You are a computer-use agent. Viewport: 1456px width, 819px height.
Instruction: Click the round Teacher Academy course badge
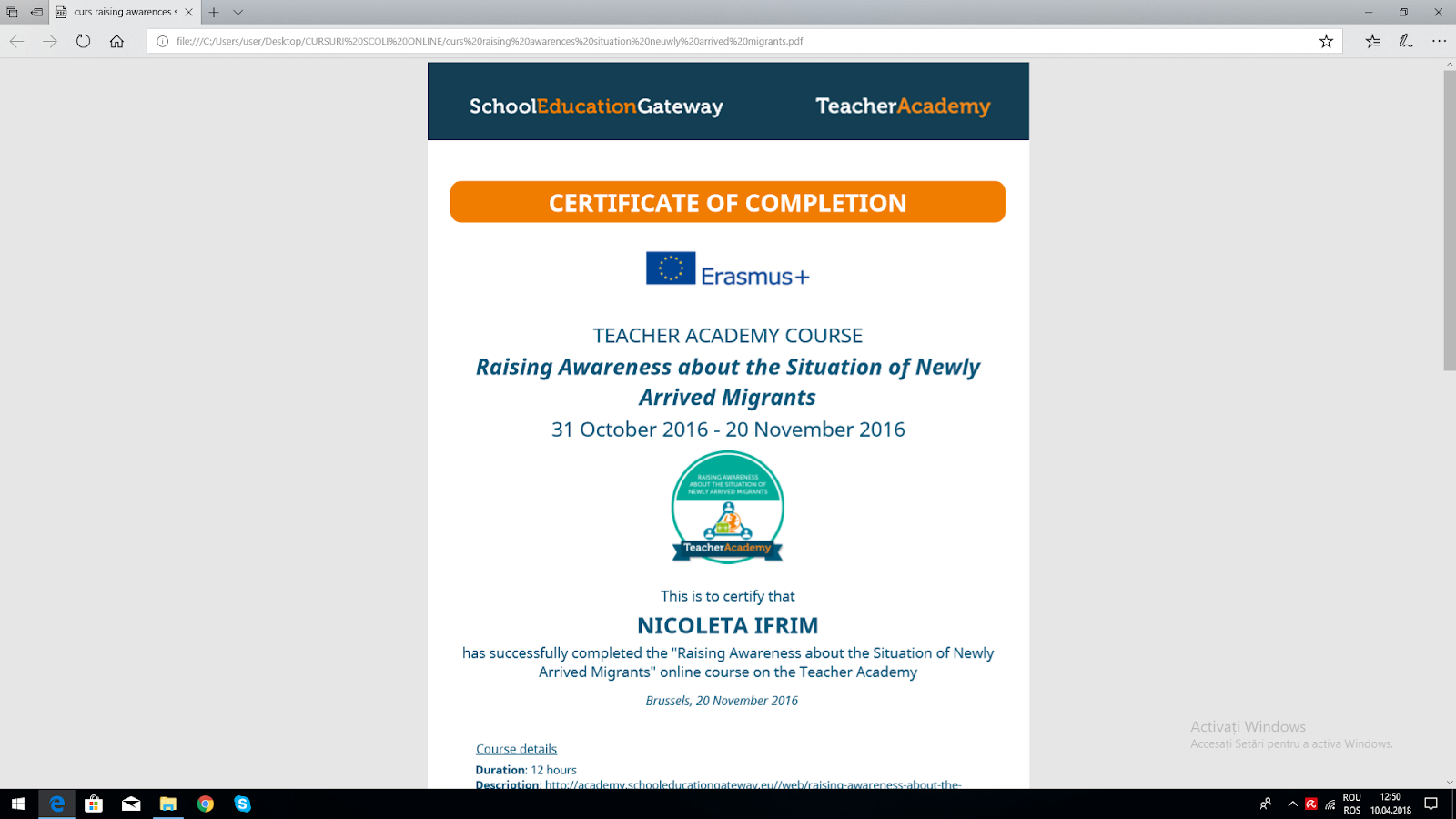[728, 507]
